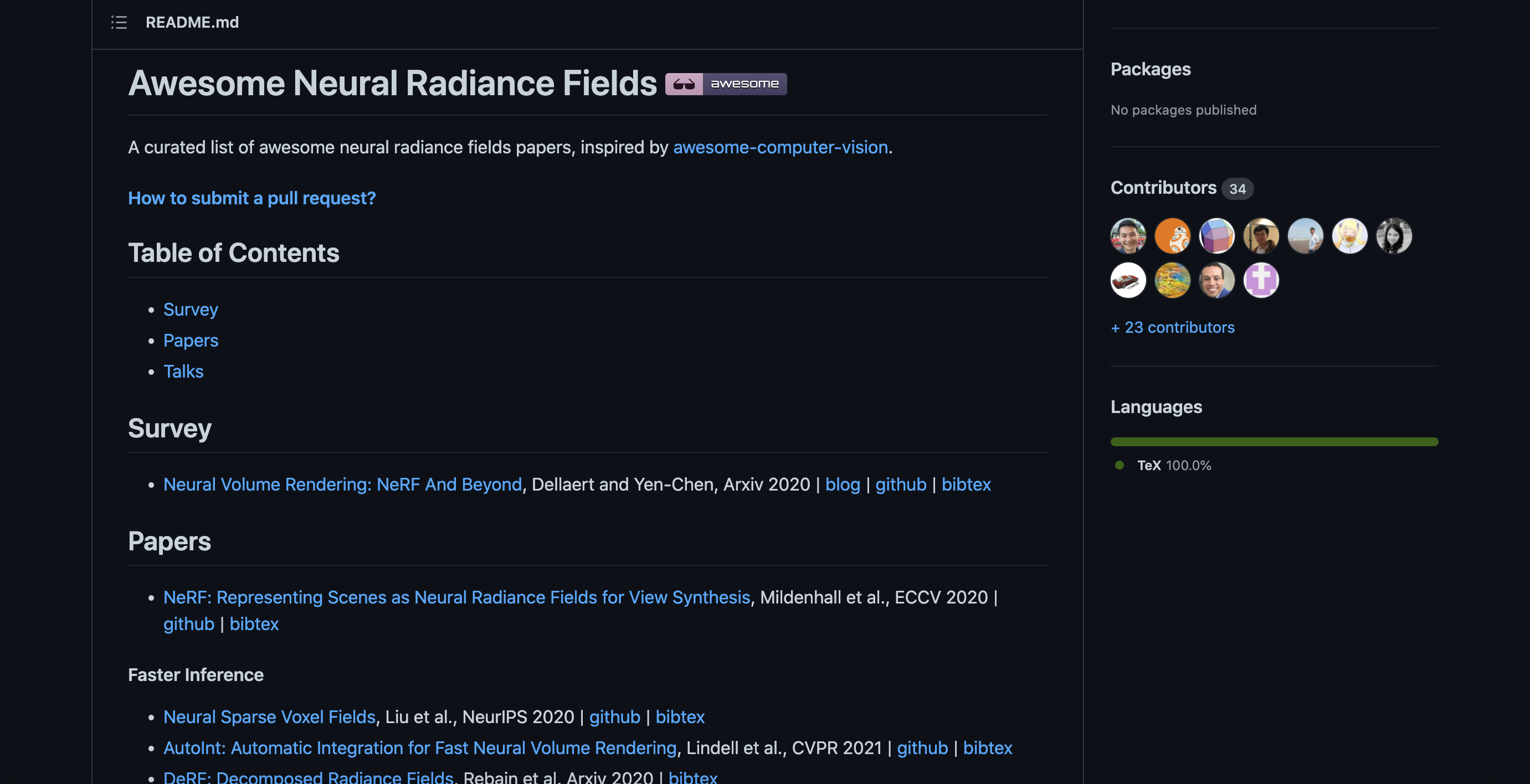Screen dimensions: 1530x784
Task: Open 'How to submit a pull request?'
Action: 252,198
